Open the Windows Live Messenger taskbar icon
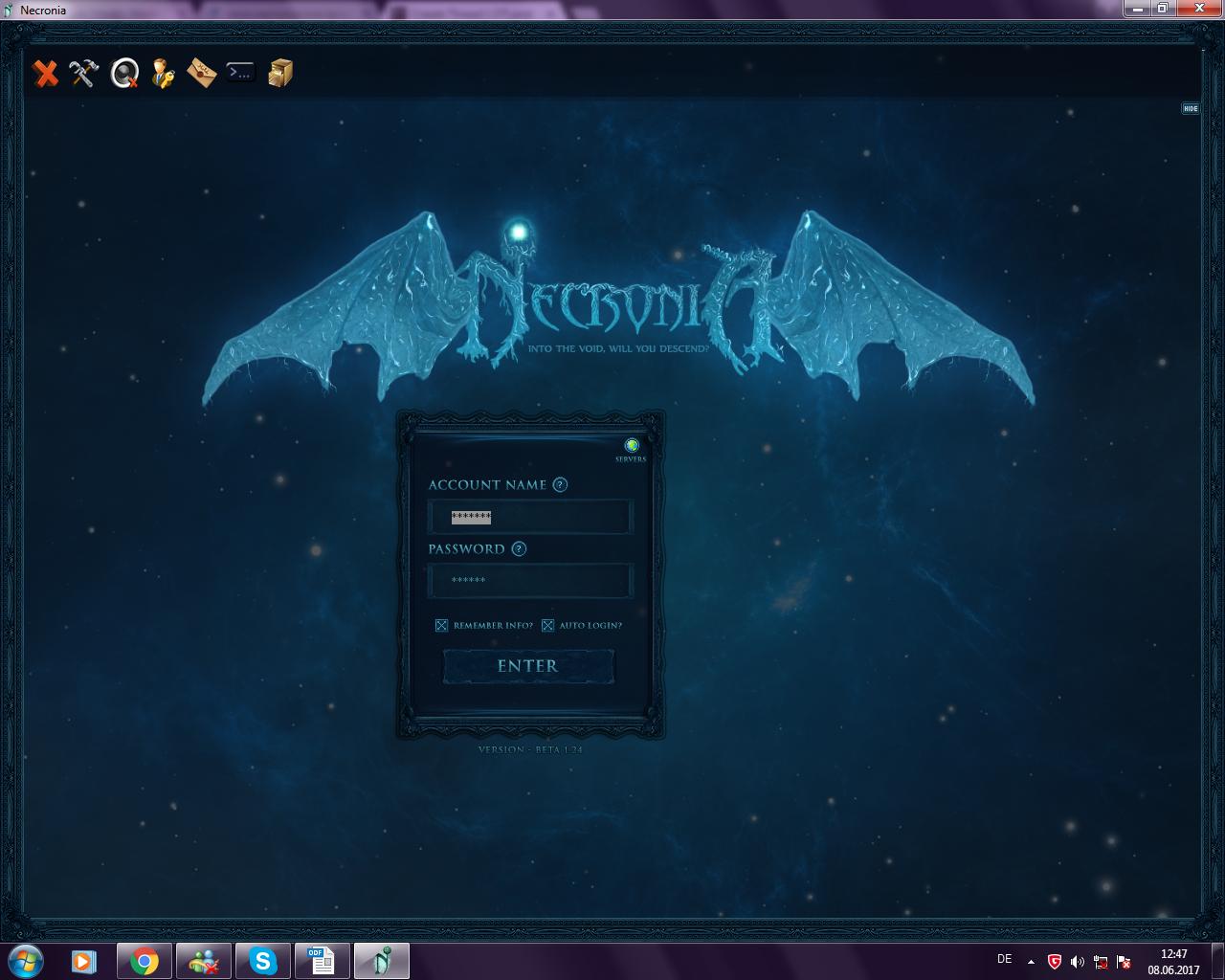This screenshot has height=980, width=1225. 204,960
